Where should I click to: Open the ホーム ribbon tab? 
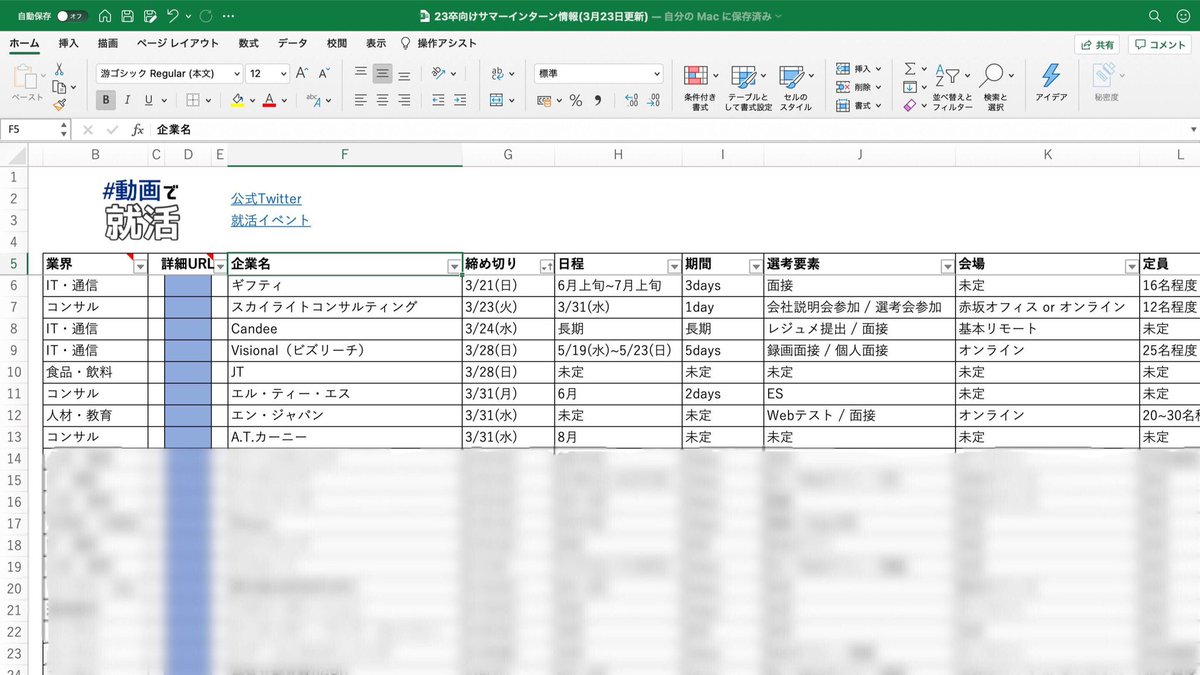click(24, 44)
